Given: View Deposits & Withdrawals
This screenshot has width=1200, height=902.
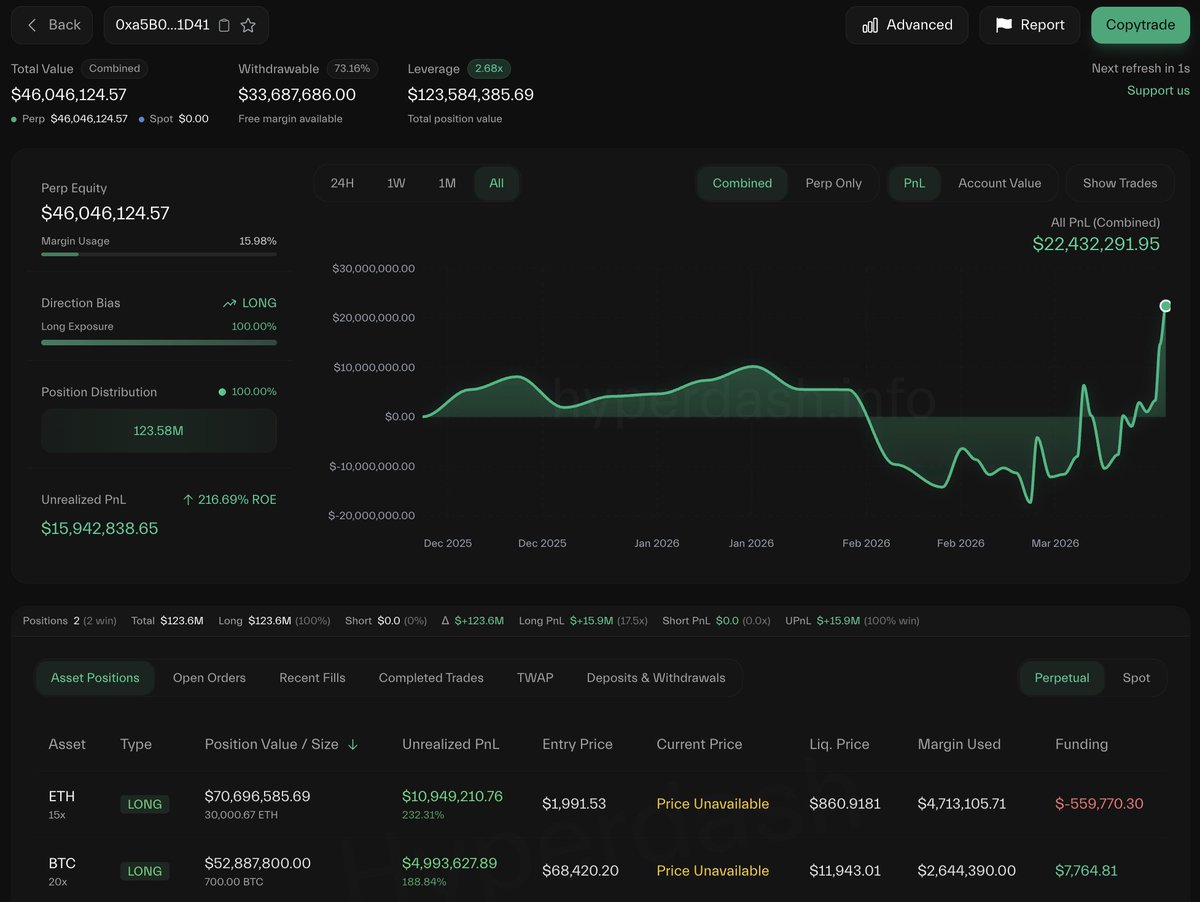Looking at the screenshot, I should [x=656, y=677].
